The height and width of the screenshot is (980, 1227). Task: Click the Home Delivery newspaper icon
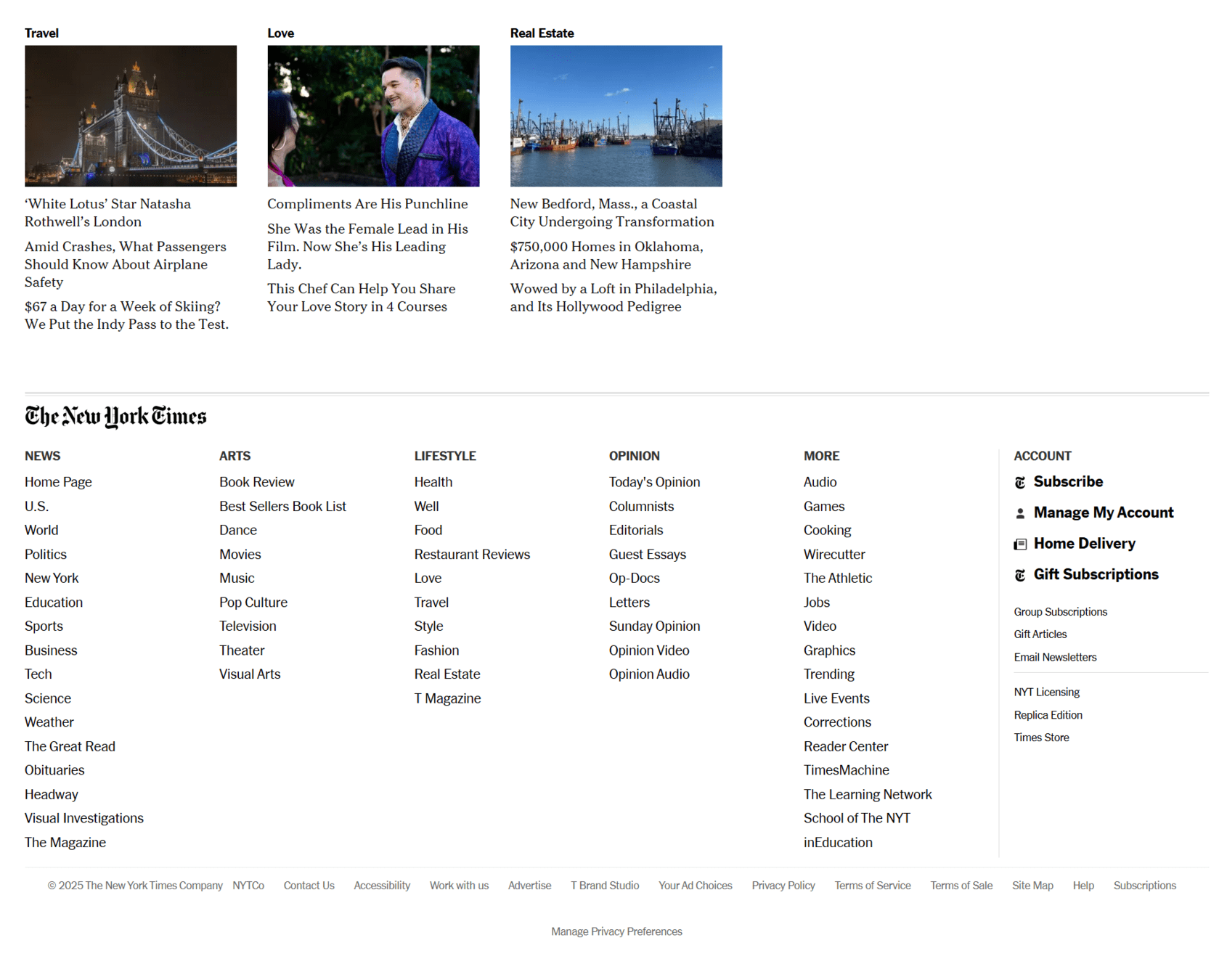tap(1020, 544)
